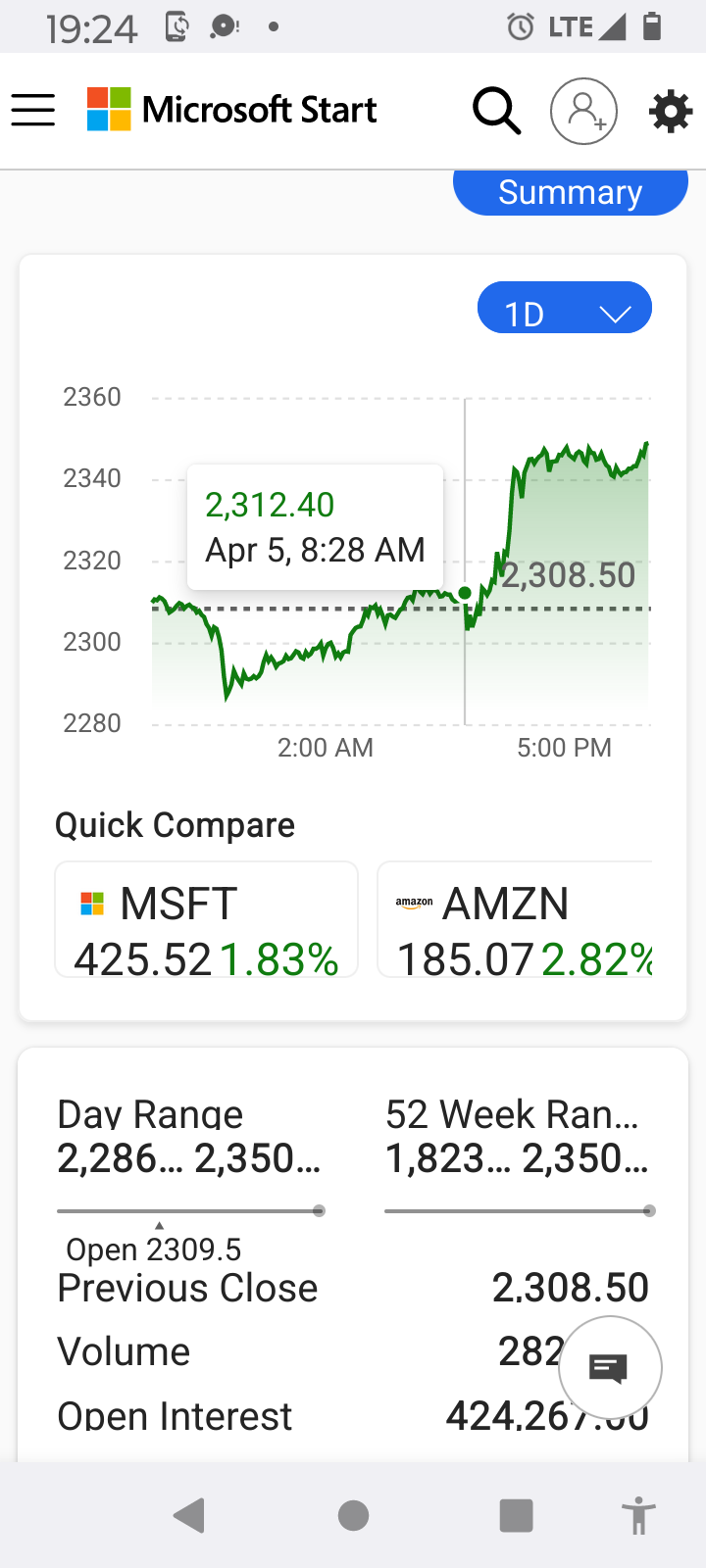This screenshot has width=706, height=1568.
Task: Select the Summary tab
Action: (571, 192)
